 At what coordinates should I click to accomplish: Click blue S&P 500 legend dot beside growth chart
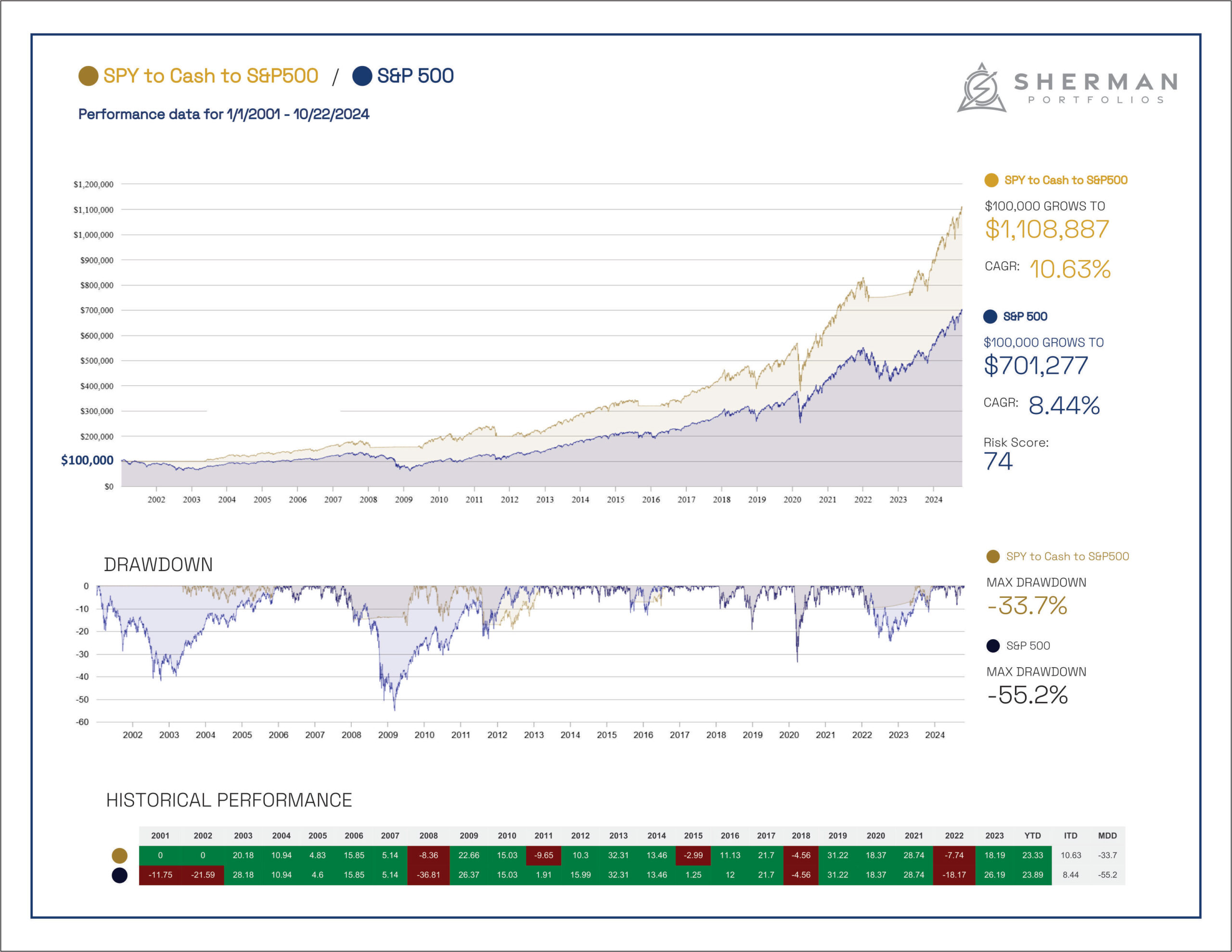(990, 317)
